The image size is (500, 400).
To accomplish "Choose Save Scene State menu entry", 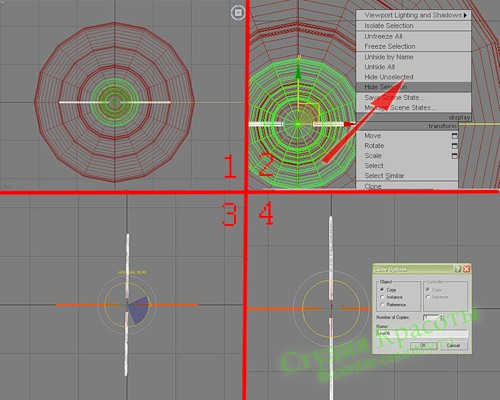I will (414, 98).
